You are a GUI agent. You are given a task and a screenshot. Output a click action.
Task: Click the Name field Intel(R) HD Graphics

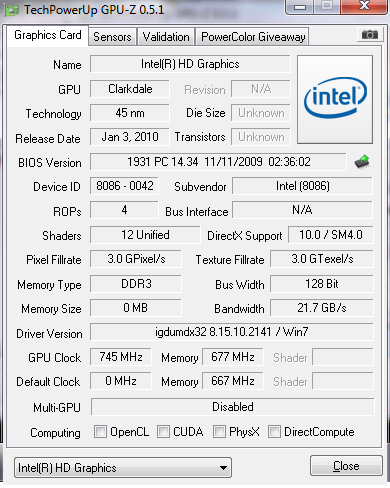190,64
